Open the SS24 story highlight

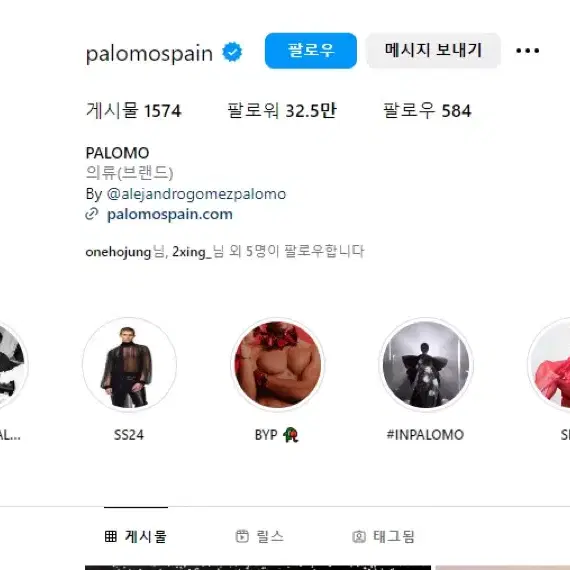pos(129,365)
